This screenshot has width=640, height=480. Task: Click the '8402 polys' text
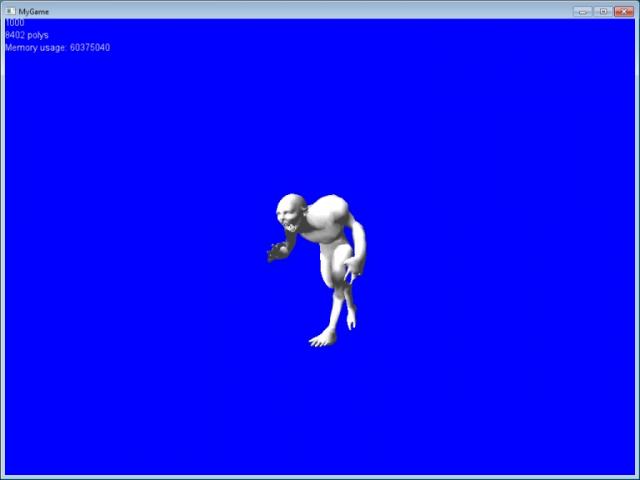point(27,35)
